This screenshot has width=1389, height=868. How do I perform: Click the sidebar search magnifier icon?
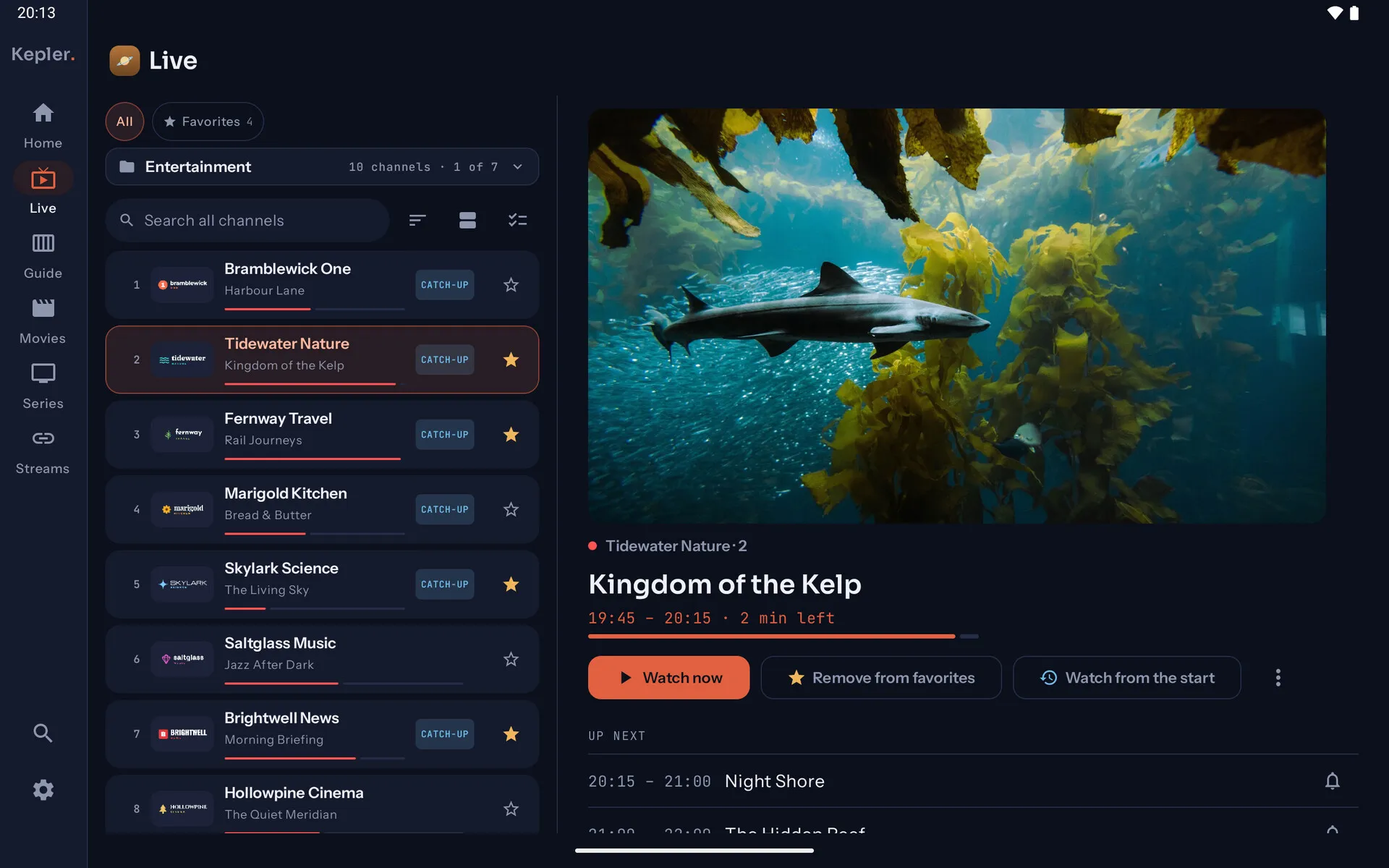point(43,733)
